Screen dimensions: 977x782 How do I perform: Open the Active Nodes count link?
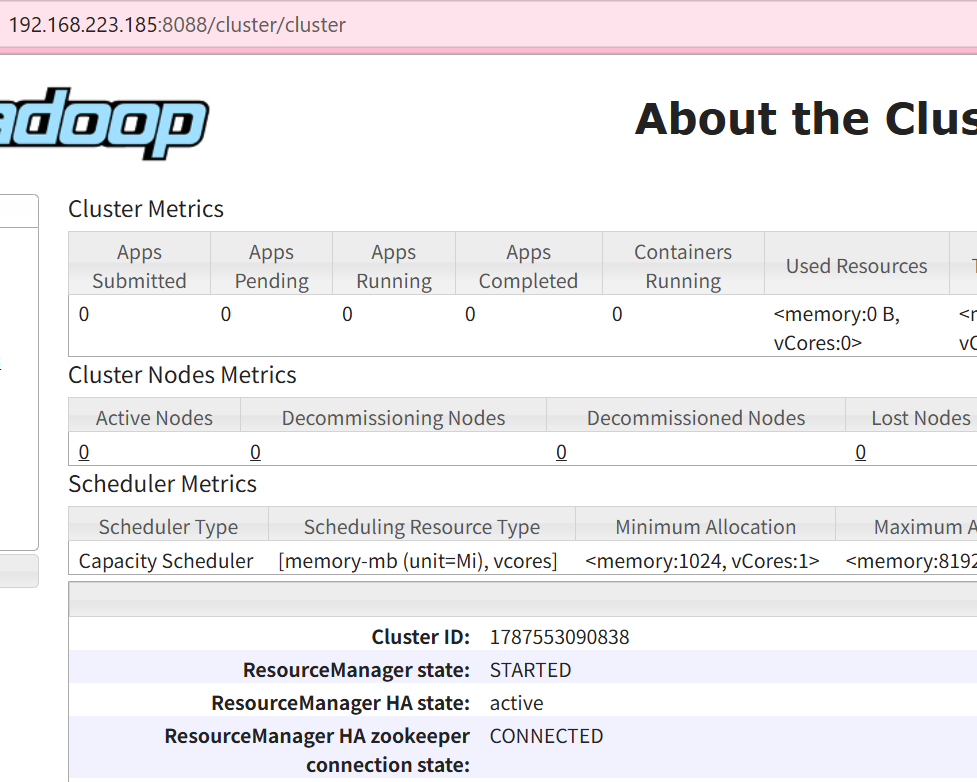[x=83, y=452]
